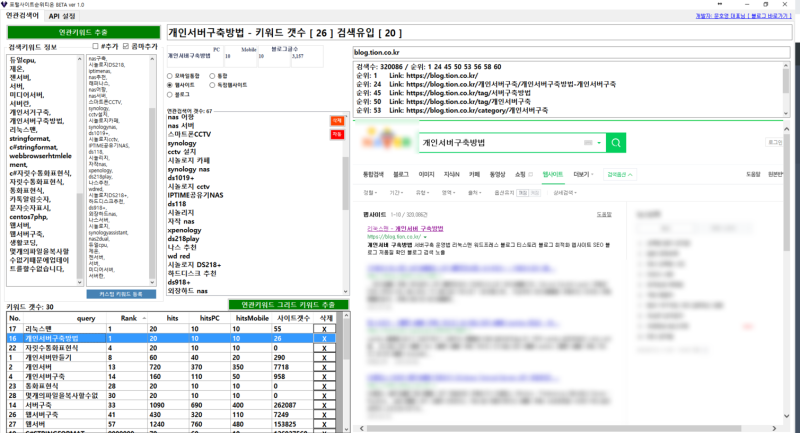Click the 커스텀 키워드 등록 button
Image resolution: width=800 pixels, height=433 pixels.
click(x=121, y=294)
